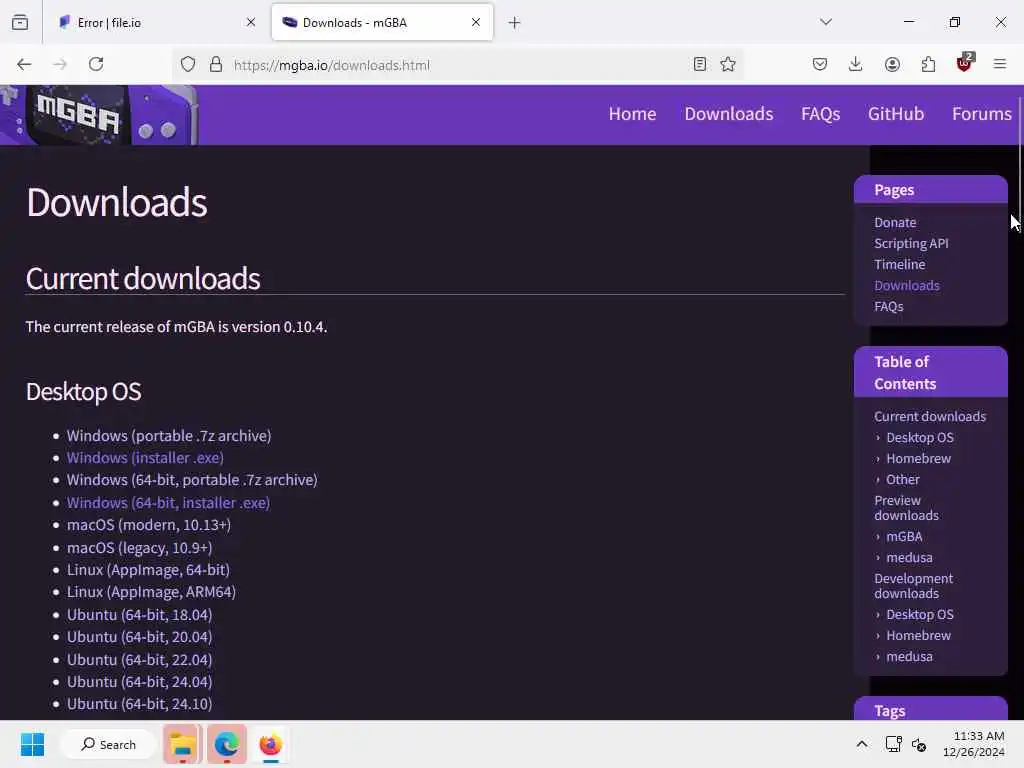Jump to Preview downloads section
1024x768 pixels.
coord(906,508)
